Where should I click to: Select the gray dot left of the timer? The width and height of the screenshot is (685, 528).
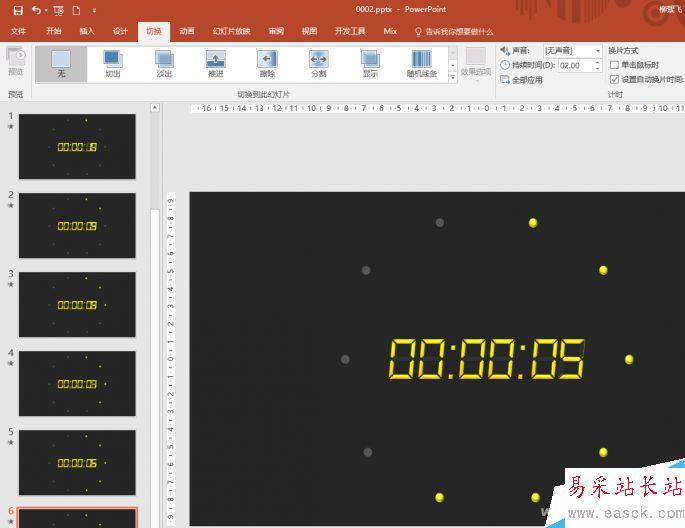[x=345, y=359]
